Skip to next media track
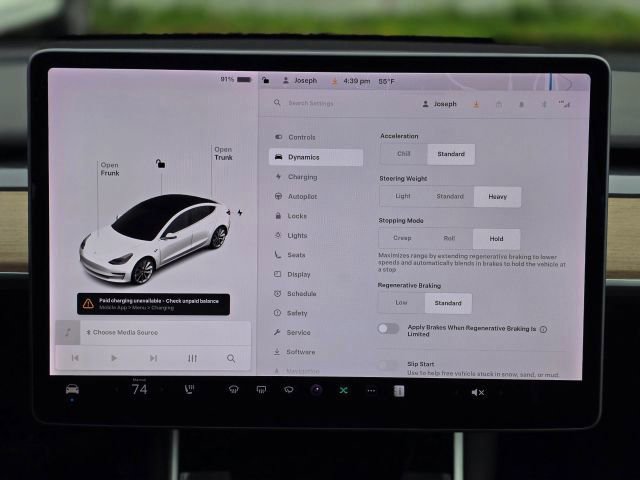This screenshot has height=480, width=640. click(x=153, y=358)
